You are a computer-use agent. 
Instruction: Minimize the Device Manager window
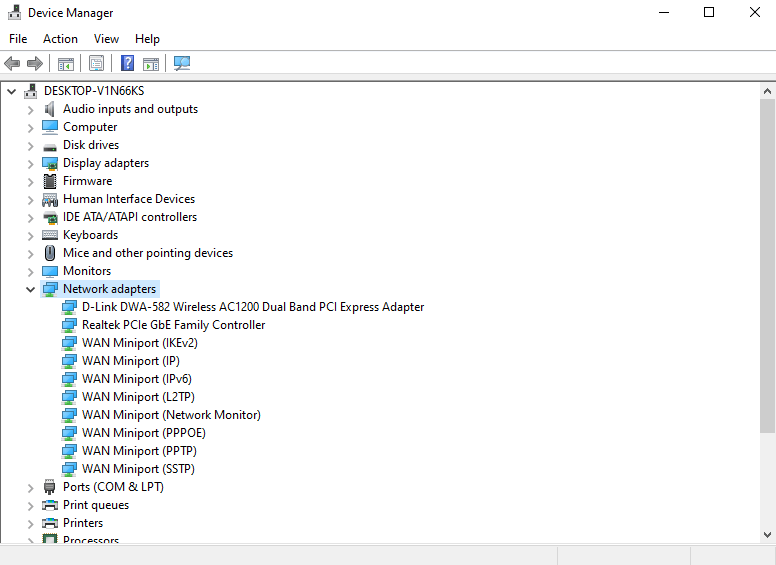pos(664,12)
